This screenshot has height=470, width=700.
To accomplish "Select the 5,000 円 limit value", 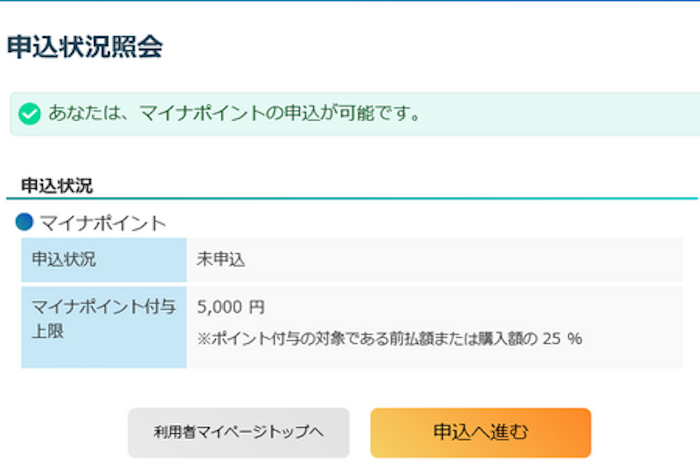I will 231,307.
